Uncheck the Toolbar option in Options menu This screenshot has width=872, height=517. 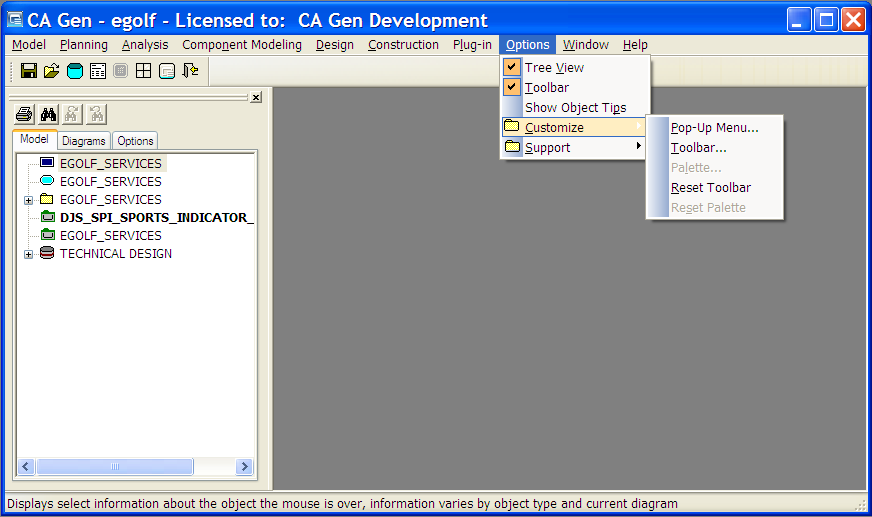pos(574,87)
